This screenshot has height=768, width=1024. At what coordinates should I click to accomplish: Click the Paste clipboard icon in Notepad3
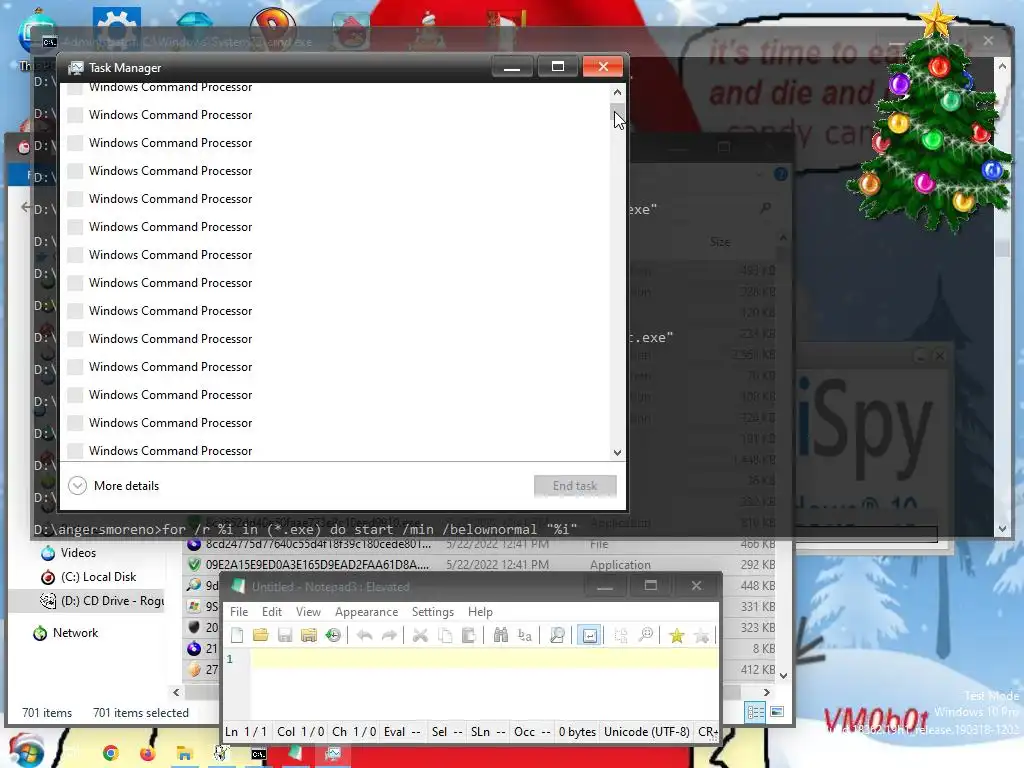pyautogui.click(x=468, y=635)
